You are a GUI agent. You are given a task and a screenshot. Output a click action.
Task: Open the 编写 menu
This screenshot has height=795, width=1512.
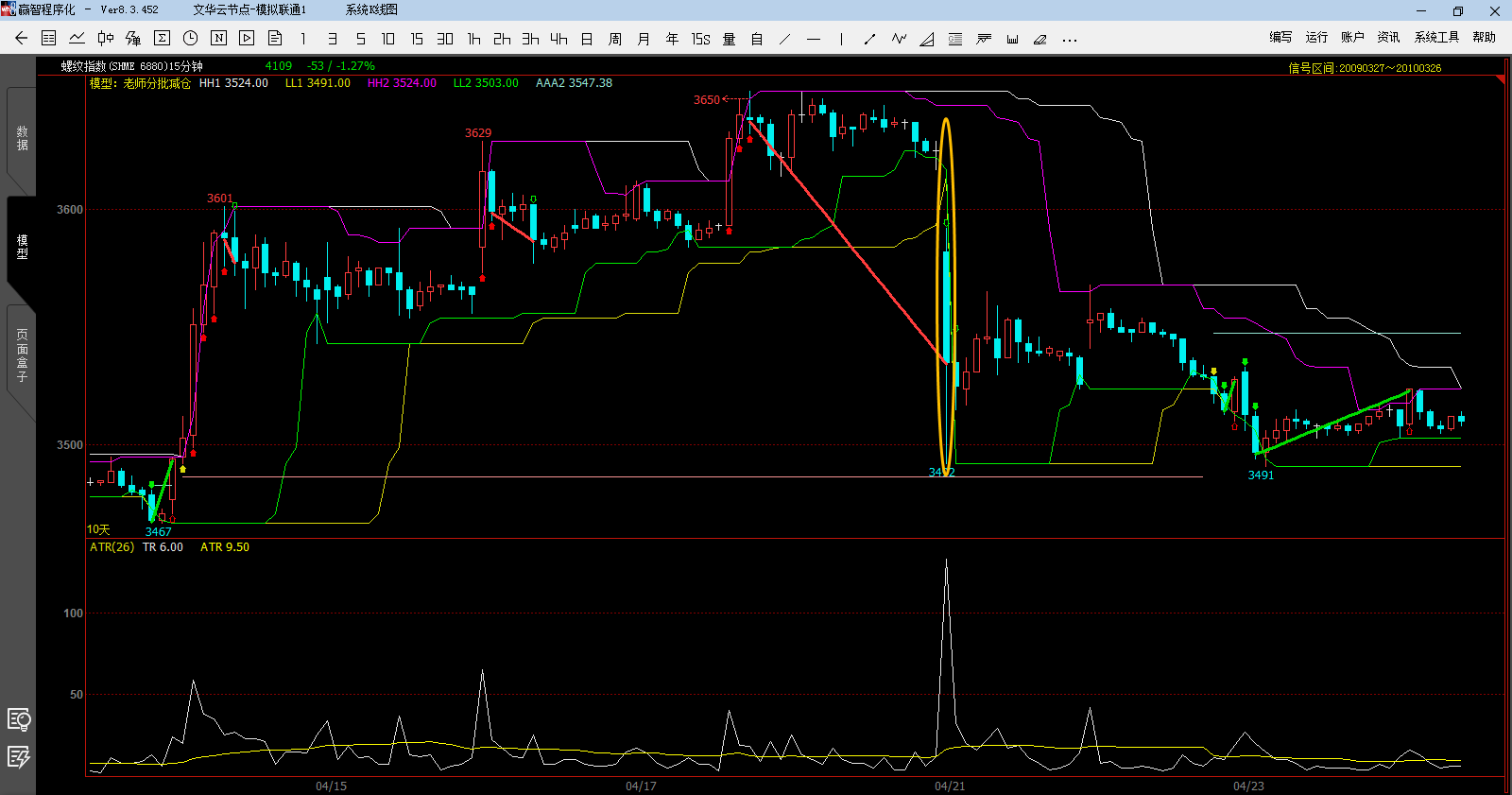(1280, 37)
